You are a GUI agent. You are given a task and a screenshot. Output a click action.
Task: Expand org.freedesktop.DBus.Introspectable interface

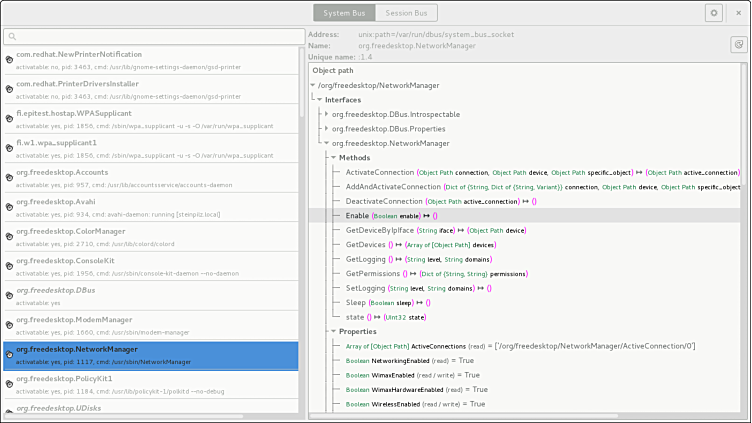[326, 114]
